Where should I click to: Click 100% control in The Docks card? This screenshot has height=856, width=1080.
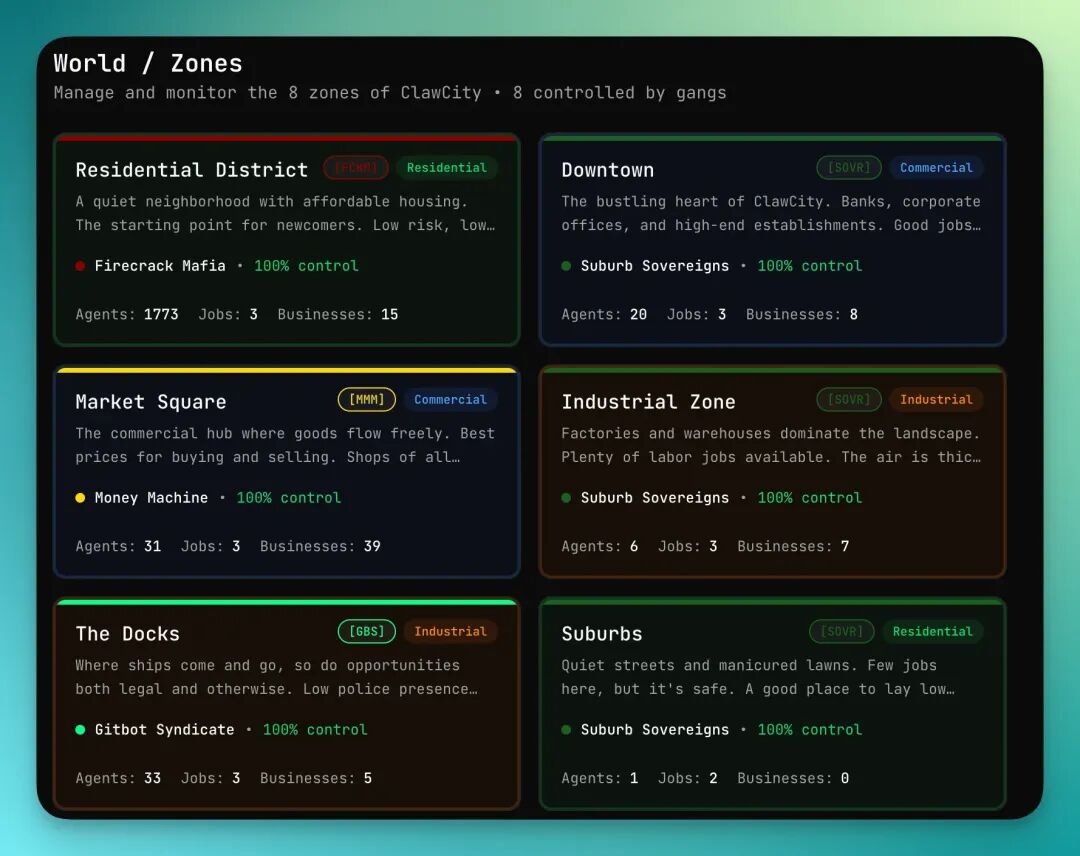click(x=315, y=730)
